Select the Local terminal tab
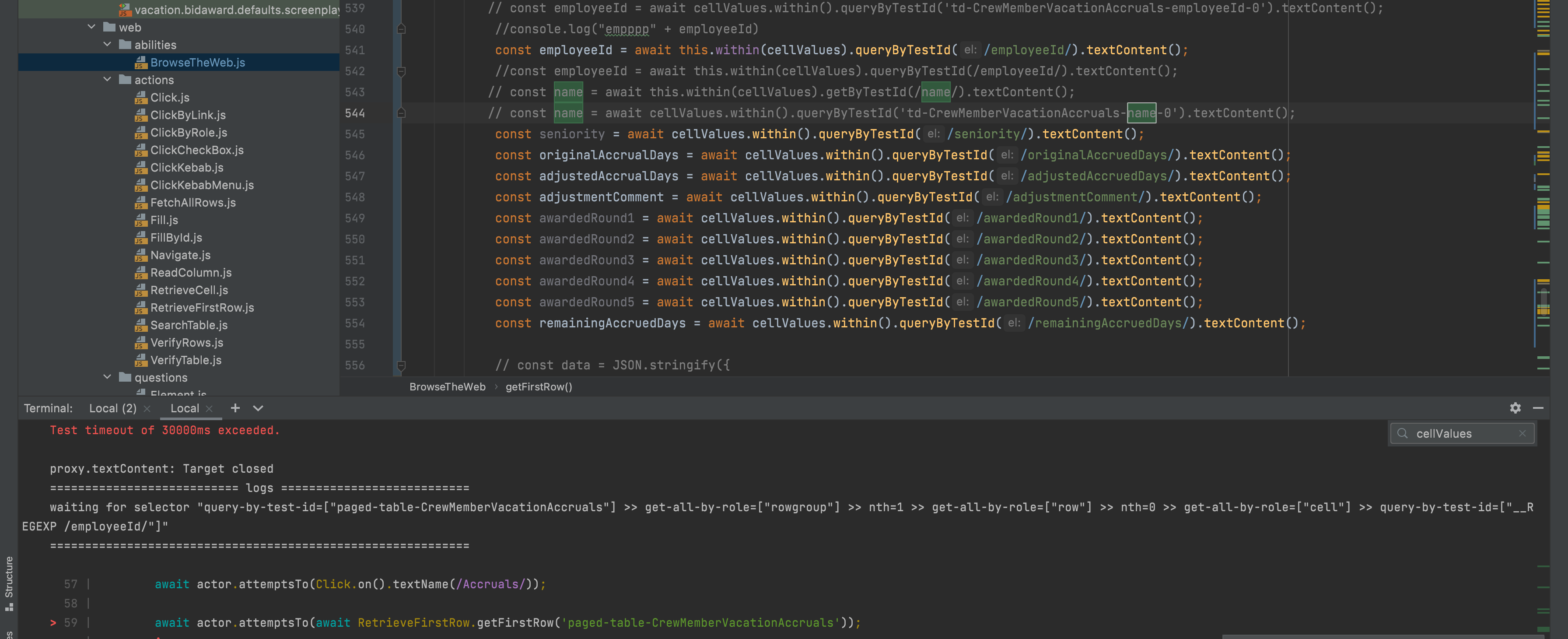1568x639 pixels. tap(185, 408)
